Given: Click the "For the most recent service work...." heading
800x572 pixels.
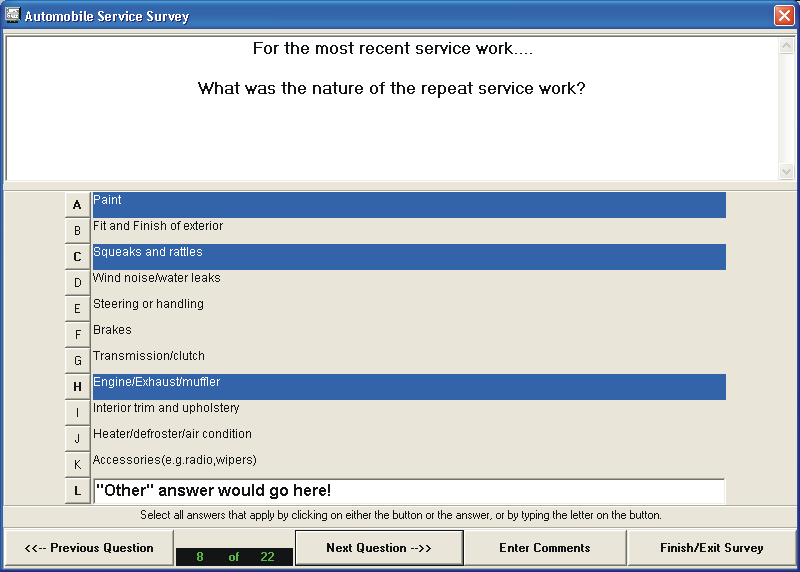Looking at the screenshot, I should coord(393,48).
